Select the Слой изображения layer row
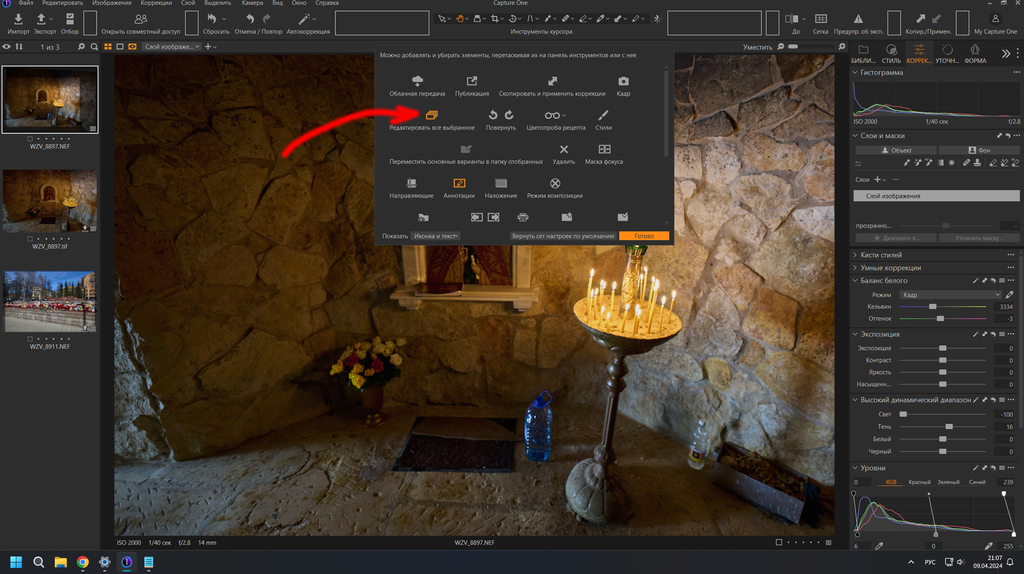The width and height of the screenshot is (1024, 574). tap(936, 196)
